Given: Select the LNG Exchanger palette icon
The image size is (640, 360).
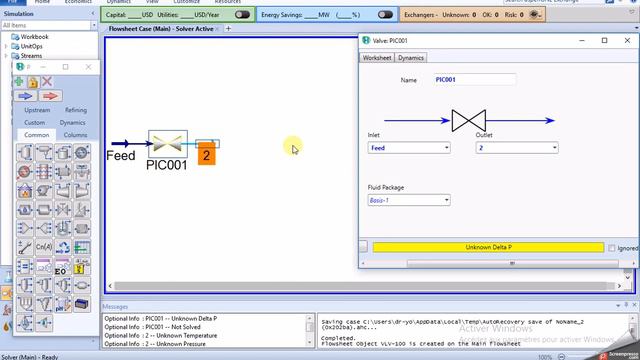Looking at the screenshot, I should coord(44,171).
